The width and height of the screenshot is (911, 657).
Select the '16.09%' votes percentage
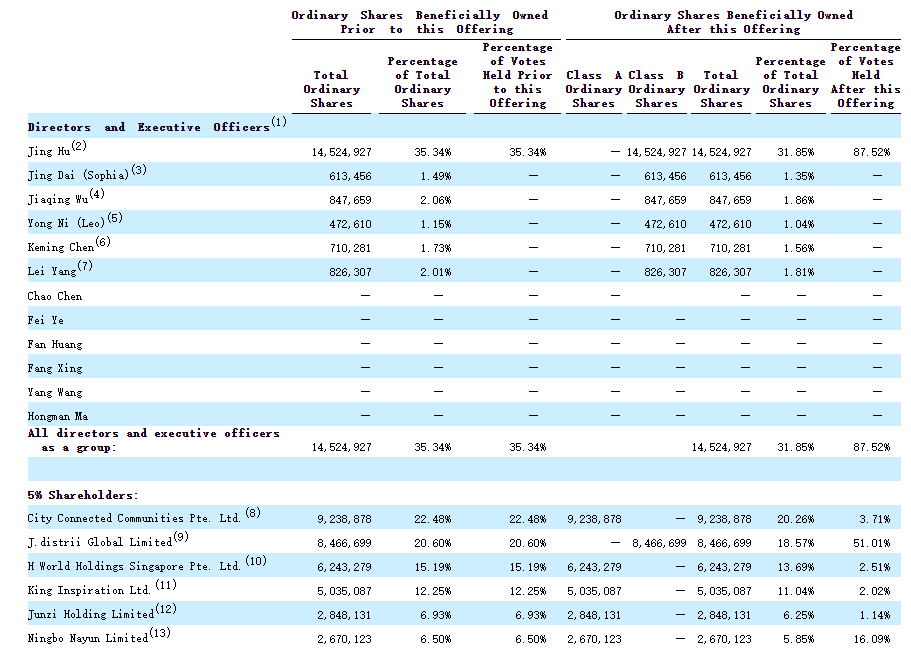[872, 640]
